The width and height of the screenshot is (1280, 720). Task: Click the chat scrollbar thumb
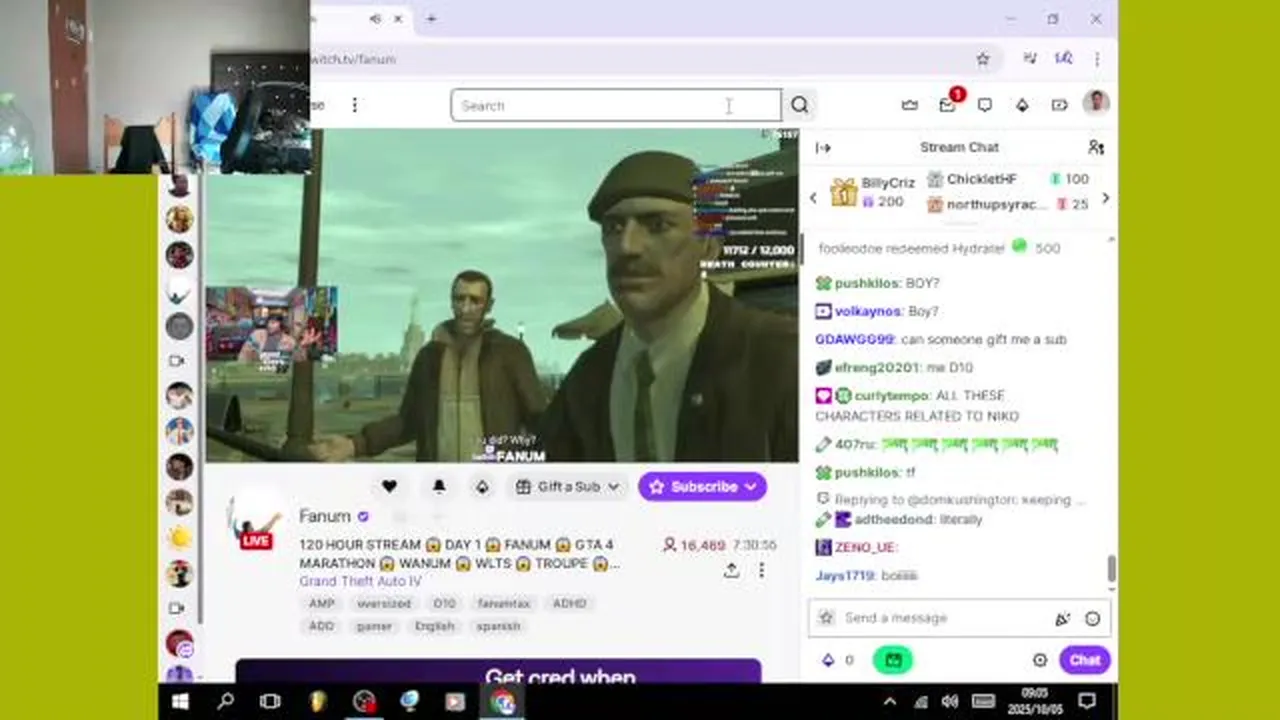click(x=1111, y=568)
